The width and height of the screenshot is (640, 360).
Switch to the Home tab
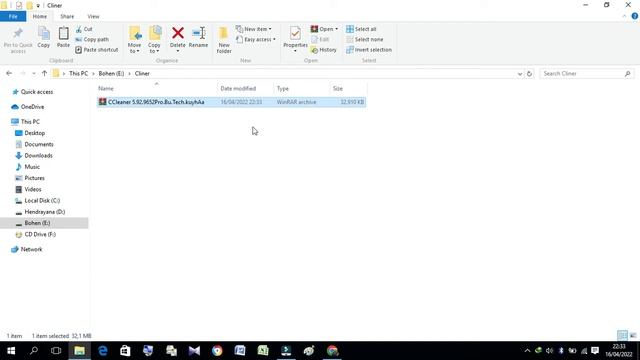tap(40, 17)
